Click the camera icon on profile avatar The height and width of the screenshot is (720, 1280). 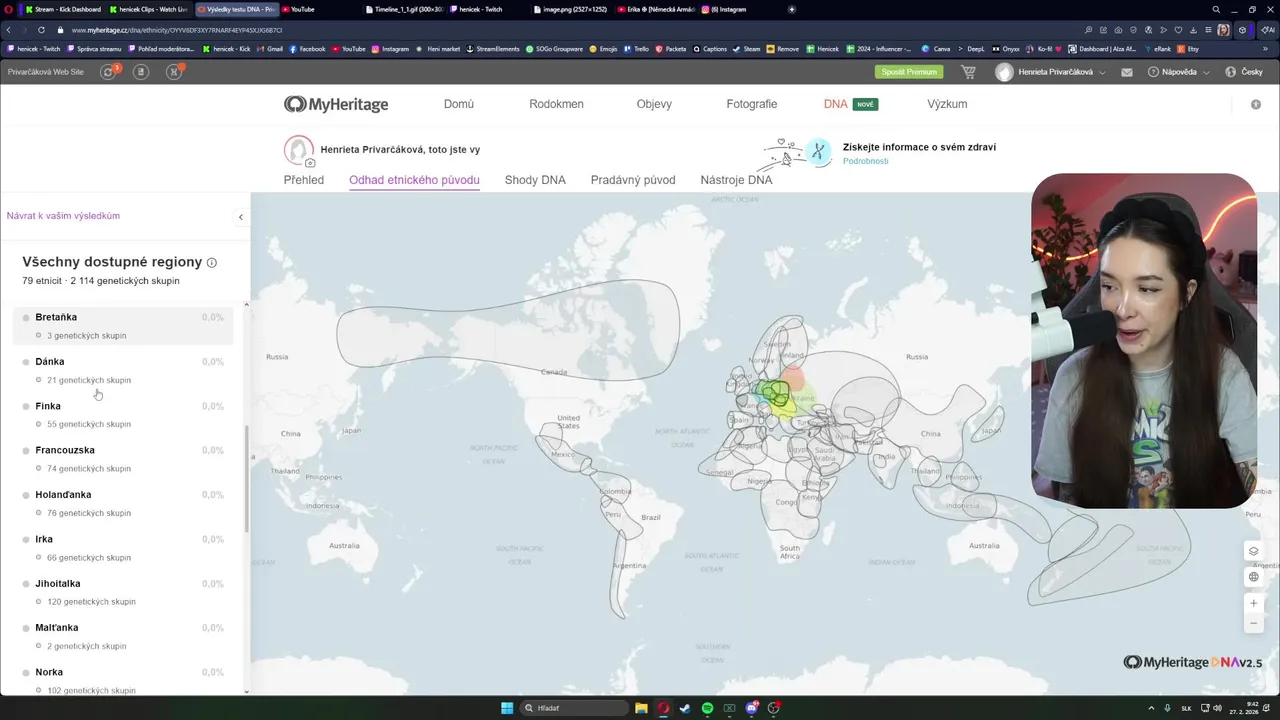(310, 162)
